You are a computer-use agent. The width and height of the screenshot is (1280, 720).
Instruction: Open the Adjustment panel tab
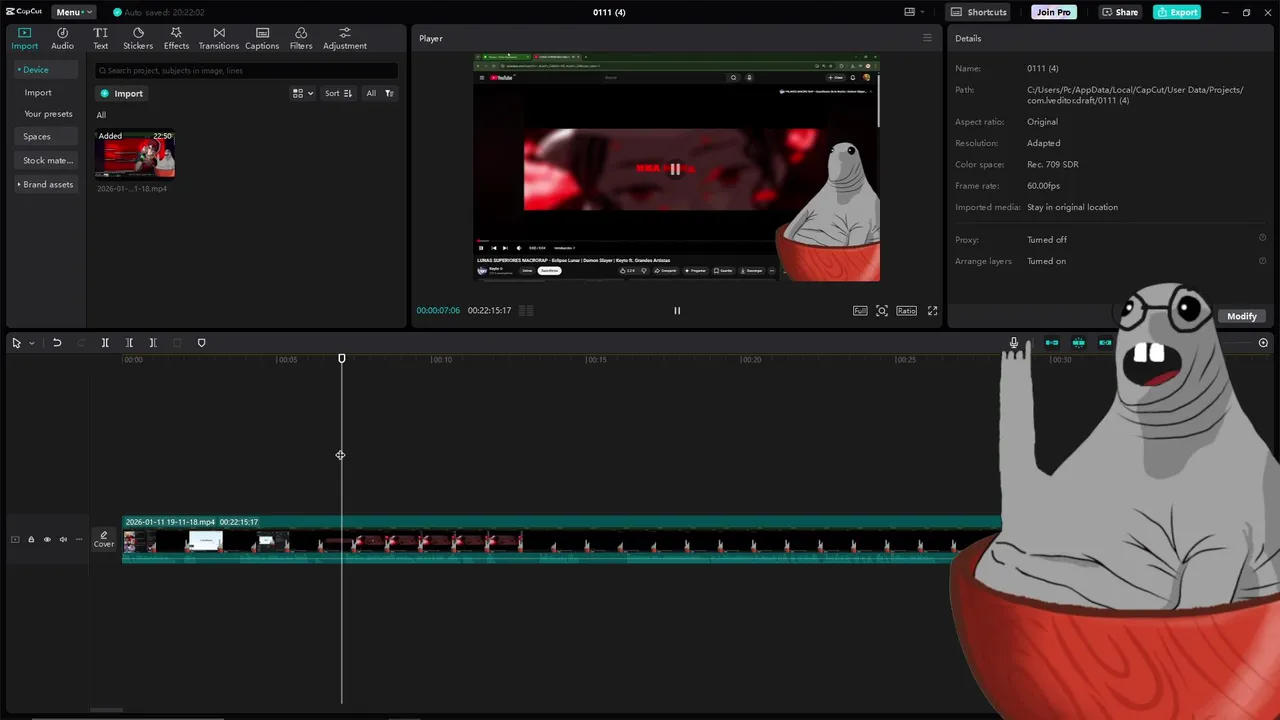tap(345, 39)
